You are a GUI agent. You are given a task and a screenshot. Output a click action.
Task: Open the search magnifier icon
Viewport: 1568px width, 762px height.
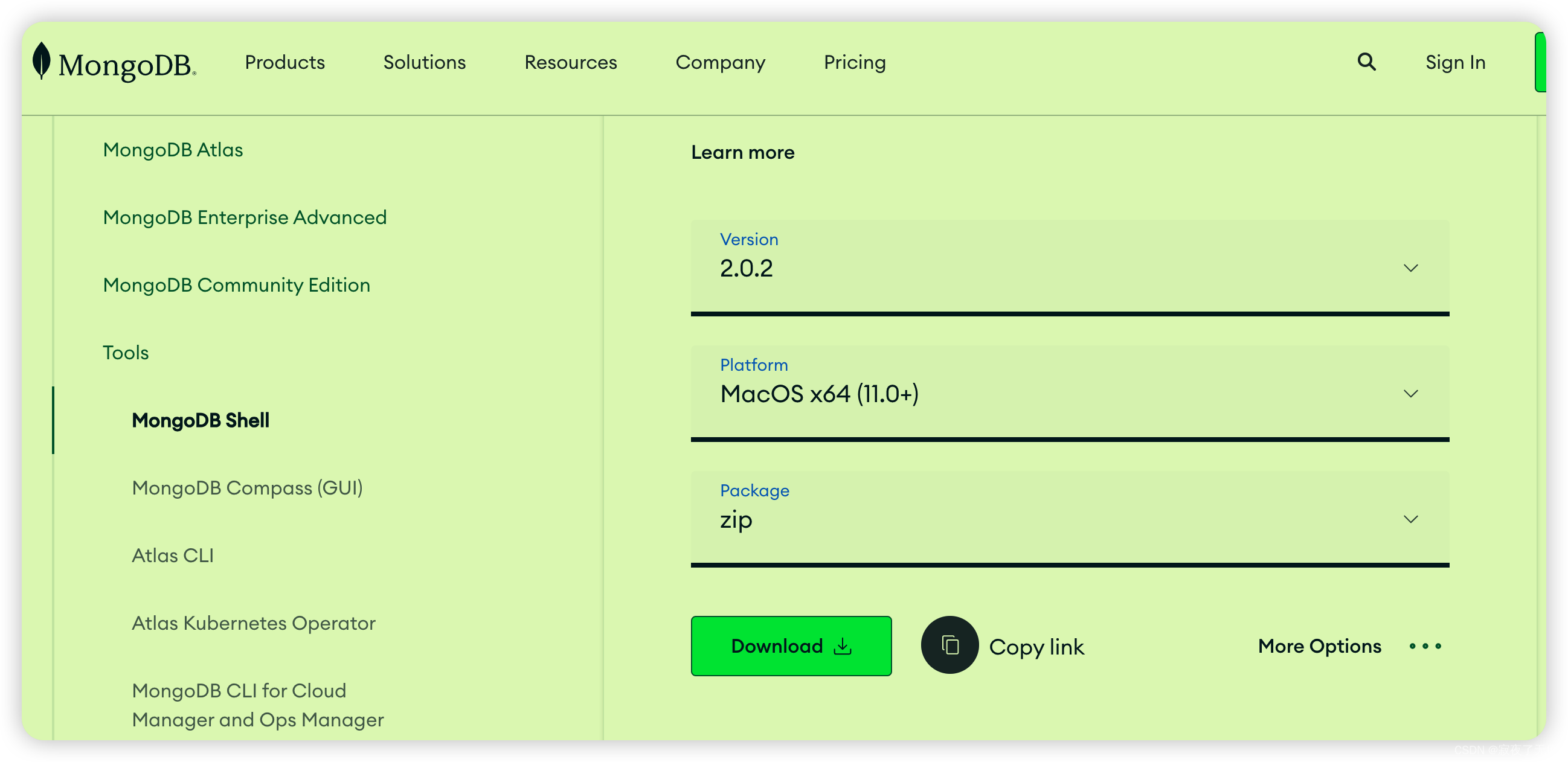tap(1366, 62)
